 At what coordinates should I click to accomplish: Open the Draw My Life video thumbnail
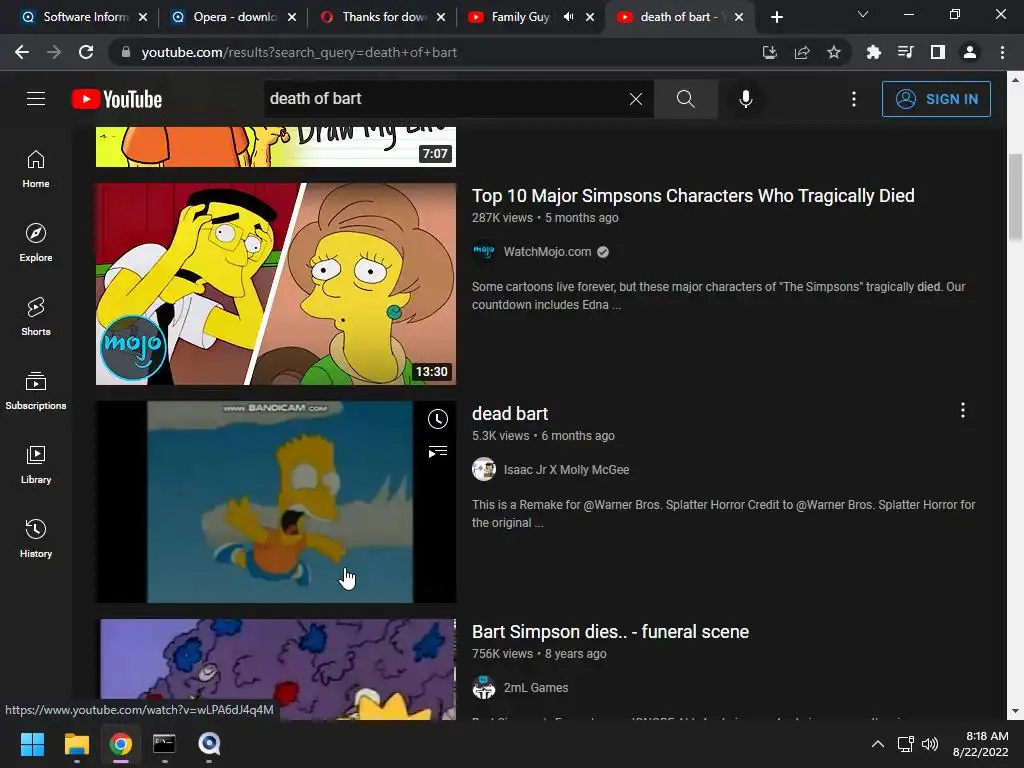point(276,146)
